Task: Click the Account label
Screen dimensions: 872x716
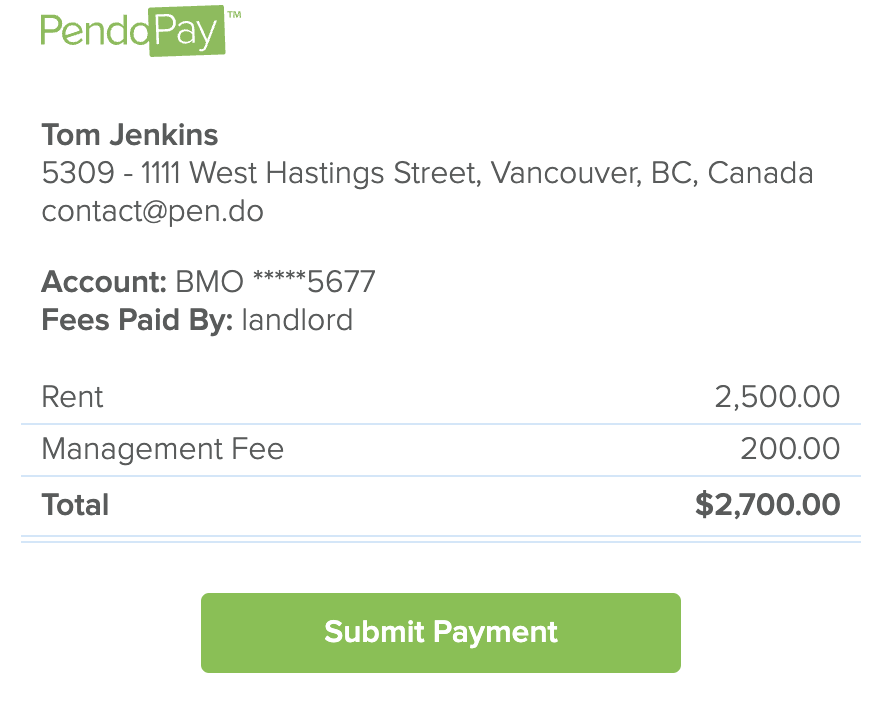Action: 104,282
